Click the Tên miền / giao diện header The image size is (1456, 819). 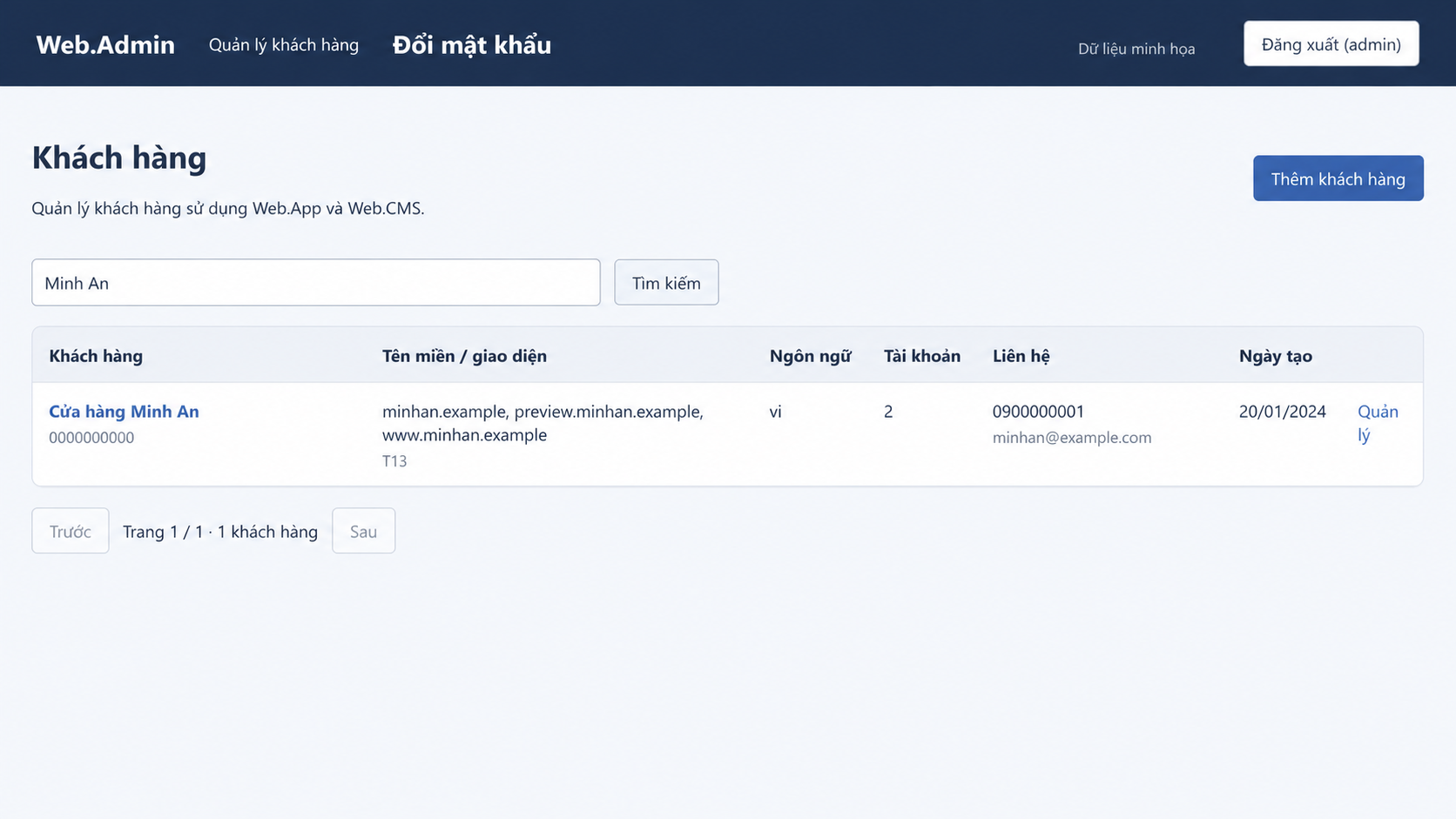pos(464,355)
